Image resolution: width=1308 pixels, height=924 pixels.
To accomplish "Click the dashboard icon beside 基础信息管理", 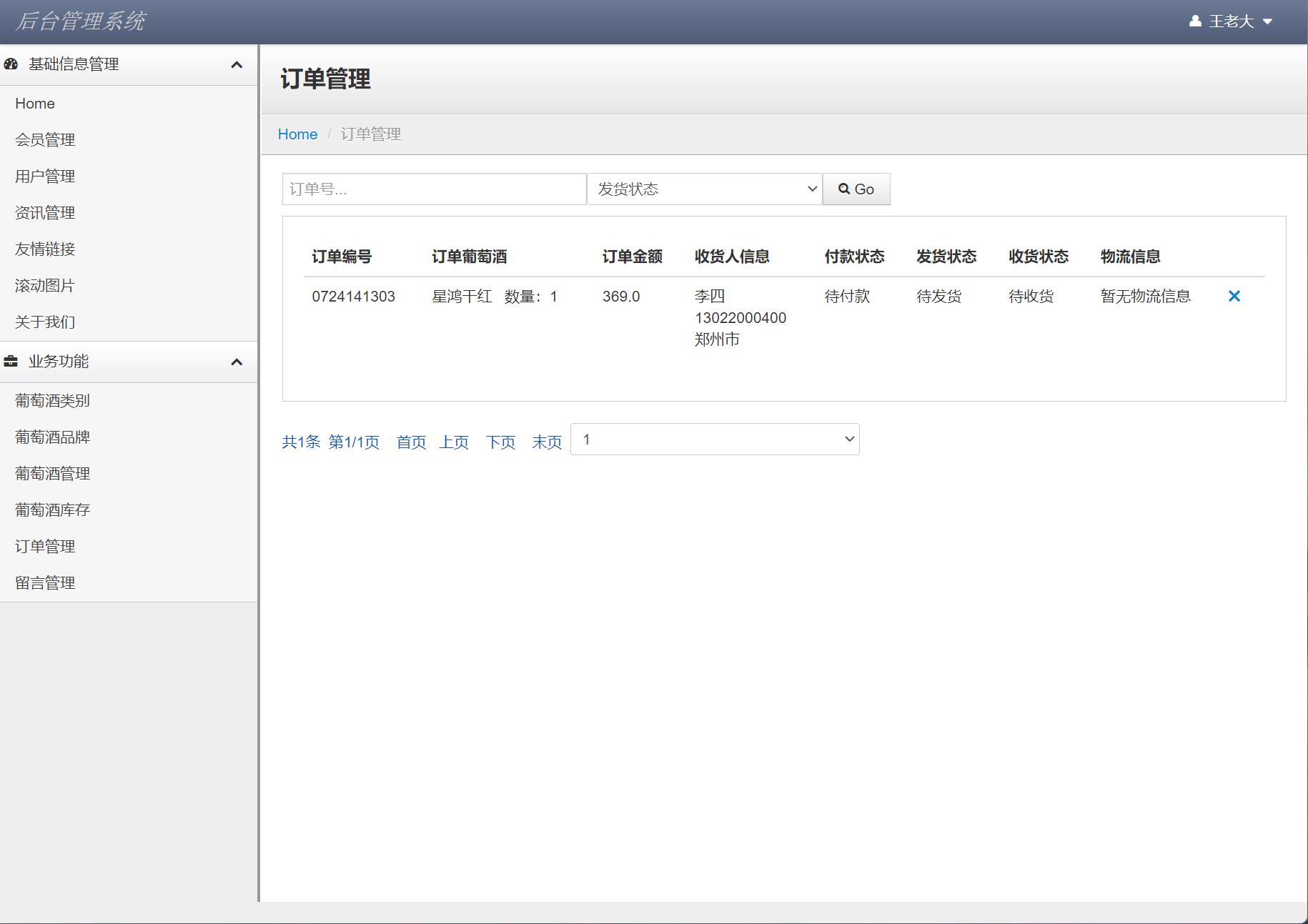I will (10, 64).
